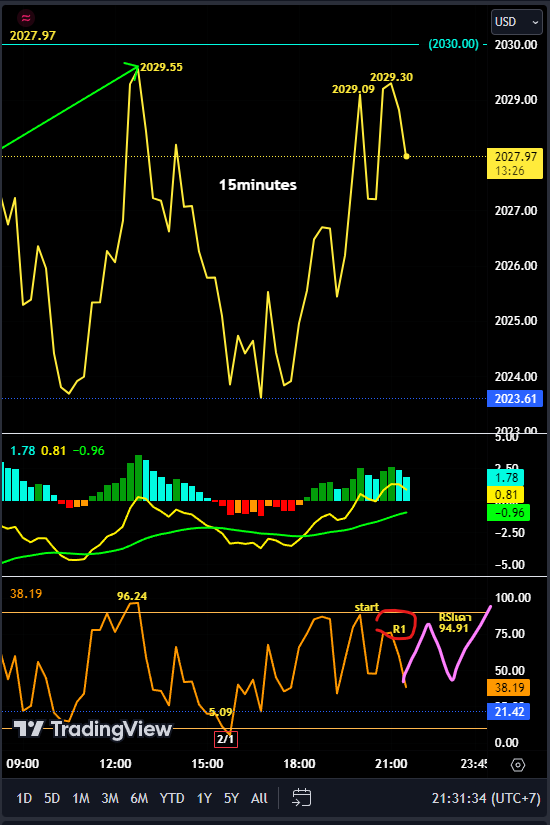
Task: Select the 3M time range
Action: click(x=109, y=798)
